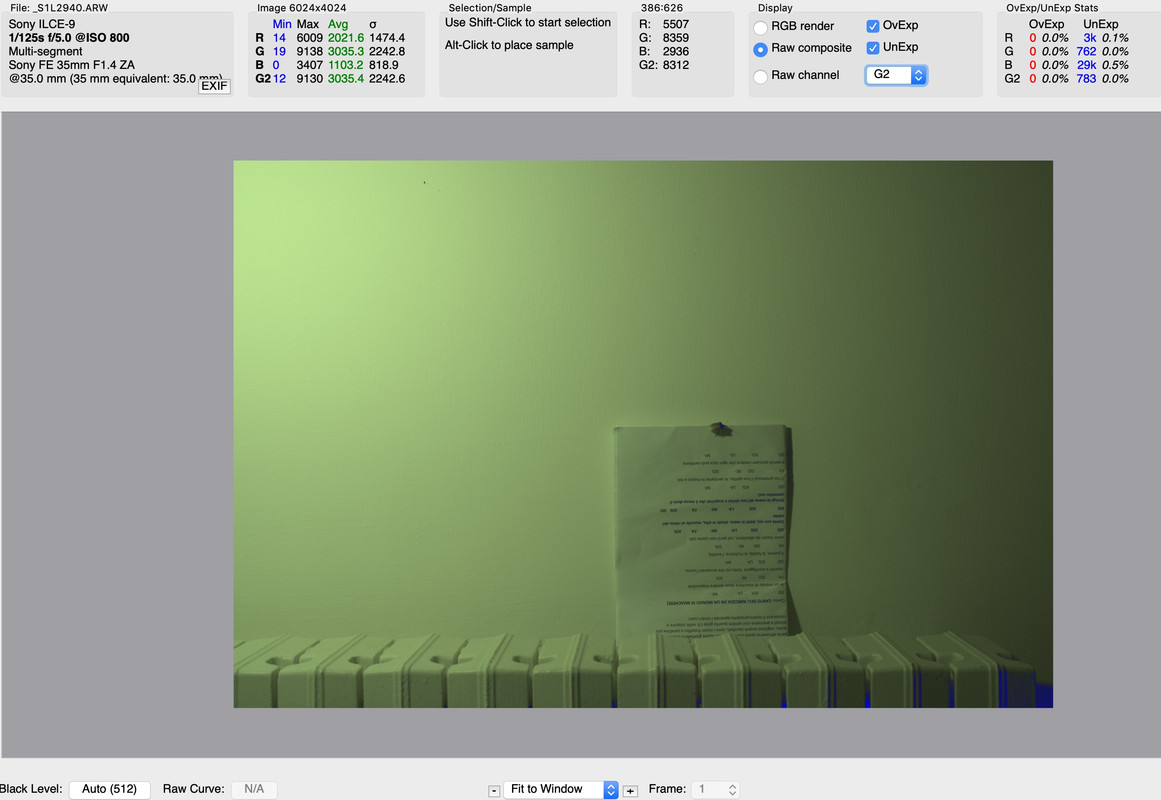The width and height of the screenshot is (1161, 800).
Task: Click the Image 6024x4024 label
Action: (301, 7)
